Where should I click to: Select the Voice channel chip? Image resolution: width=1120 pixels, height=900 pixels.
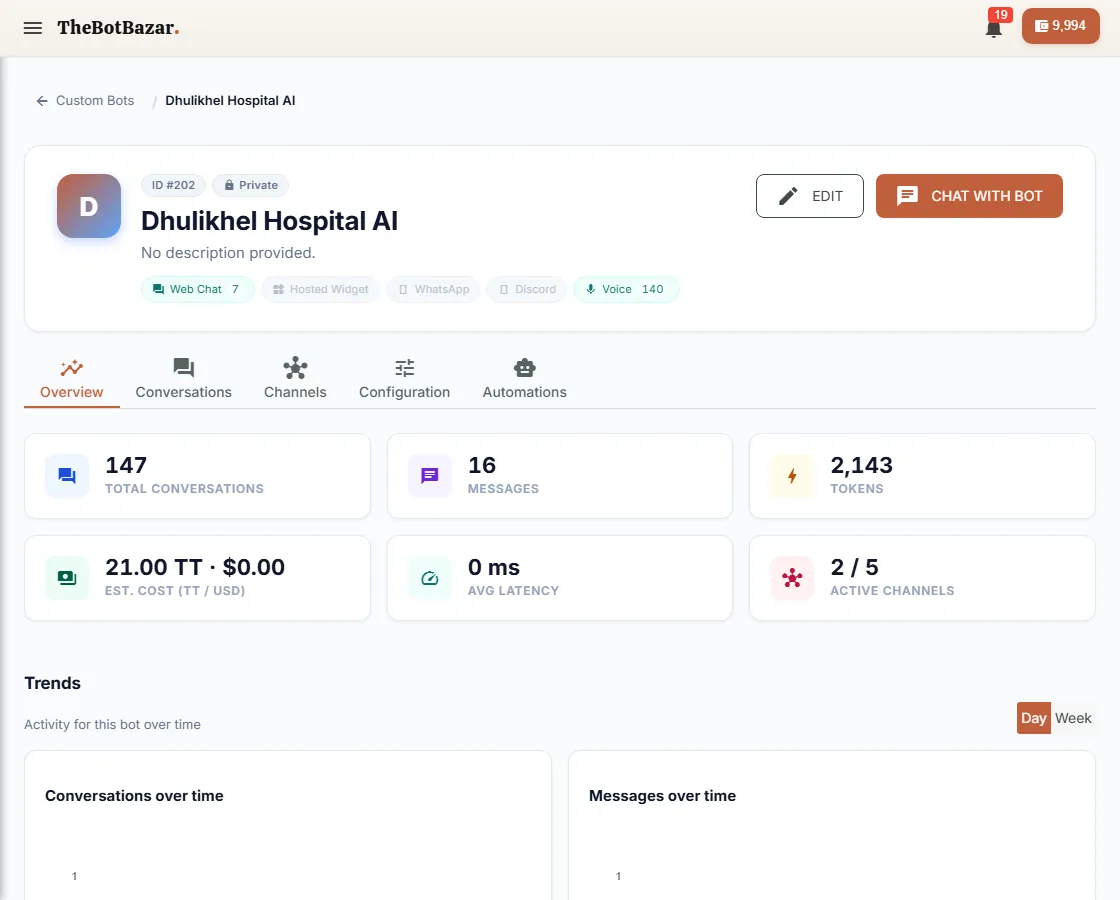click(626, 289)
